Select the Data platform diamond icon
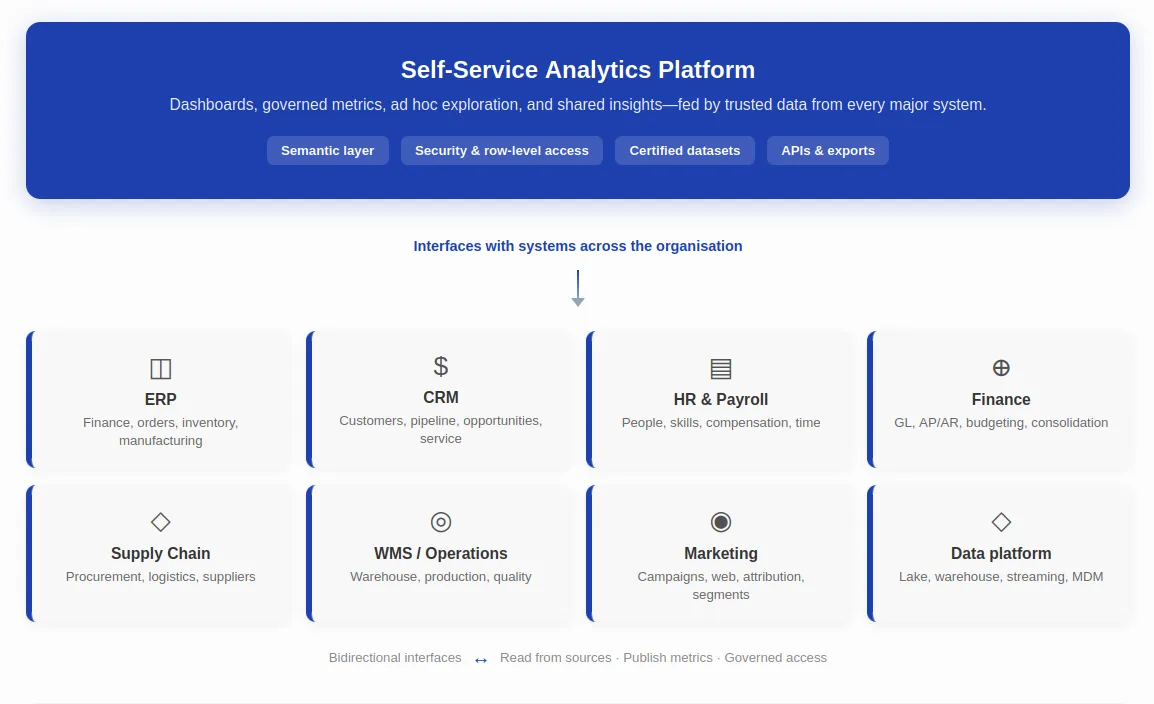 coord(1000,522)
